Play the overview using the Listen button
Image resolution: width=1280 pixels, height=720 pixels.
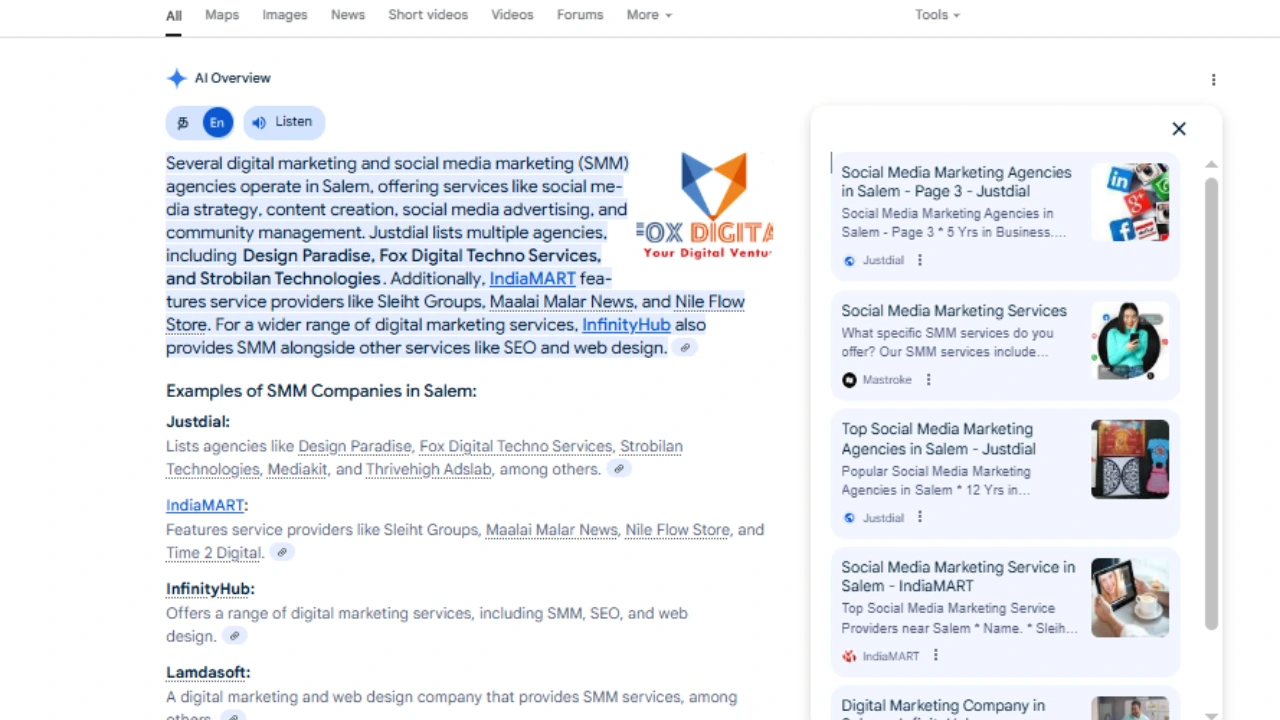click(284, 122)
